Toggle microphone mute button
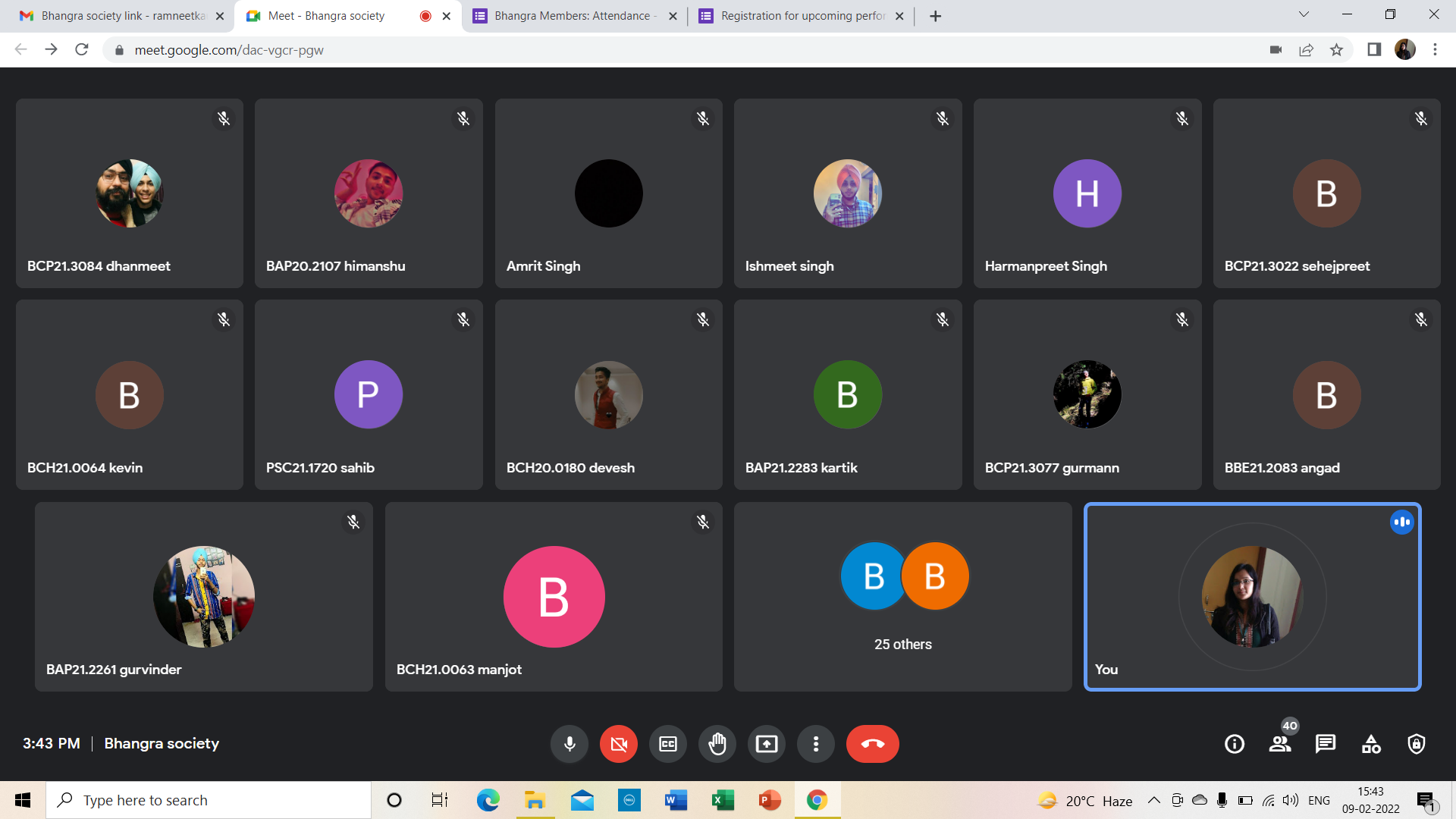Viewport: 1456px width, 819px height. coord(570,744)
